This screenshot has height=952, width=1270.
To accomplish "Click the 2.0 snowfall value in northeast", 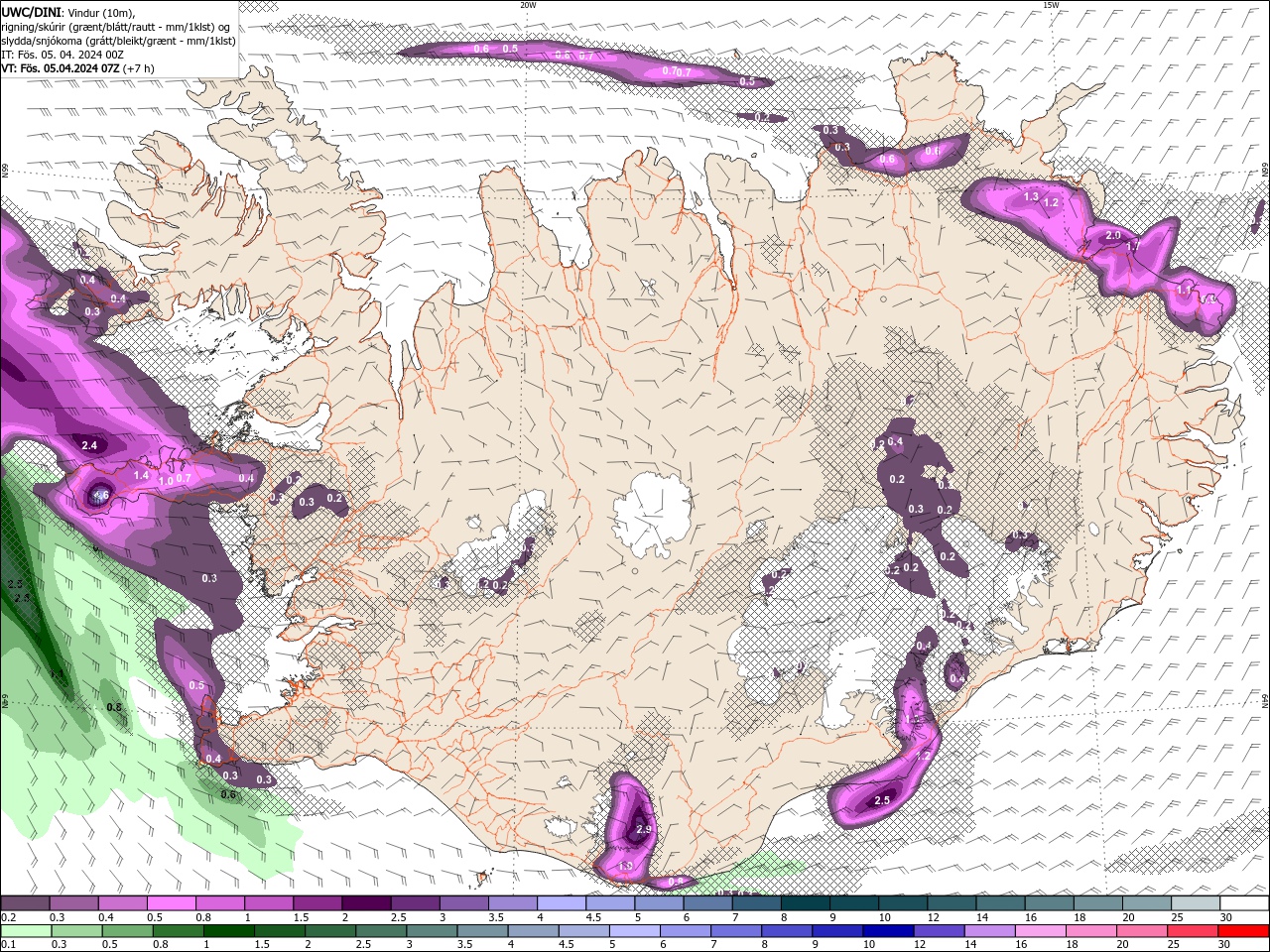I will (x=1112, y=235).
